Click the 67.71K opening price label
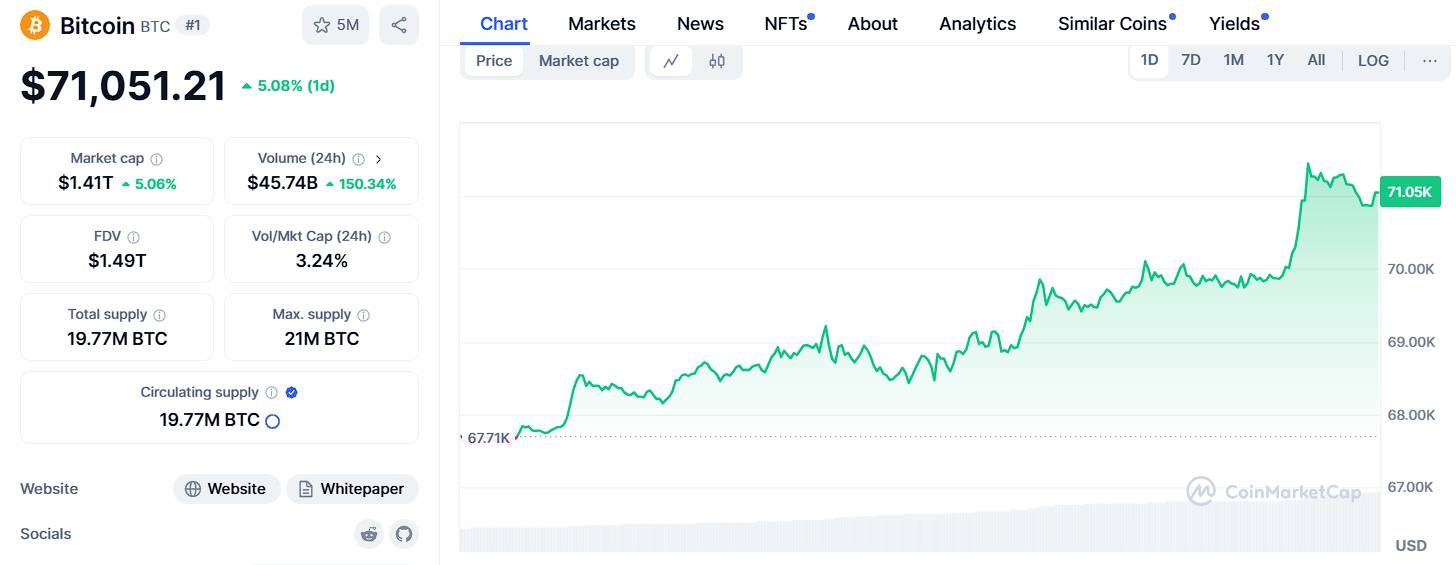1456x565 pixels. pos(489,438)
